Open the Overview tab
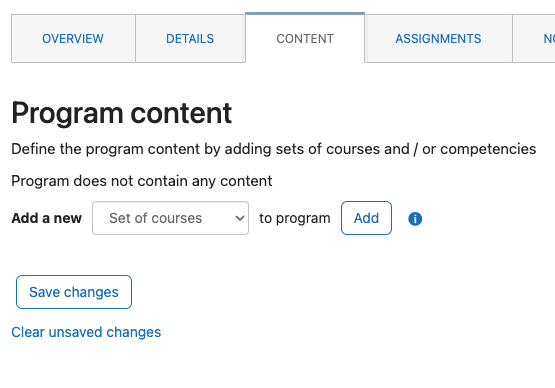The image size is (555, 388). point(73,39)
